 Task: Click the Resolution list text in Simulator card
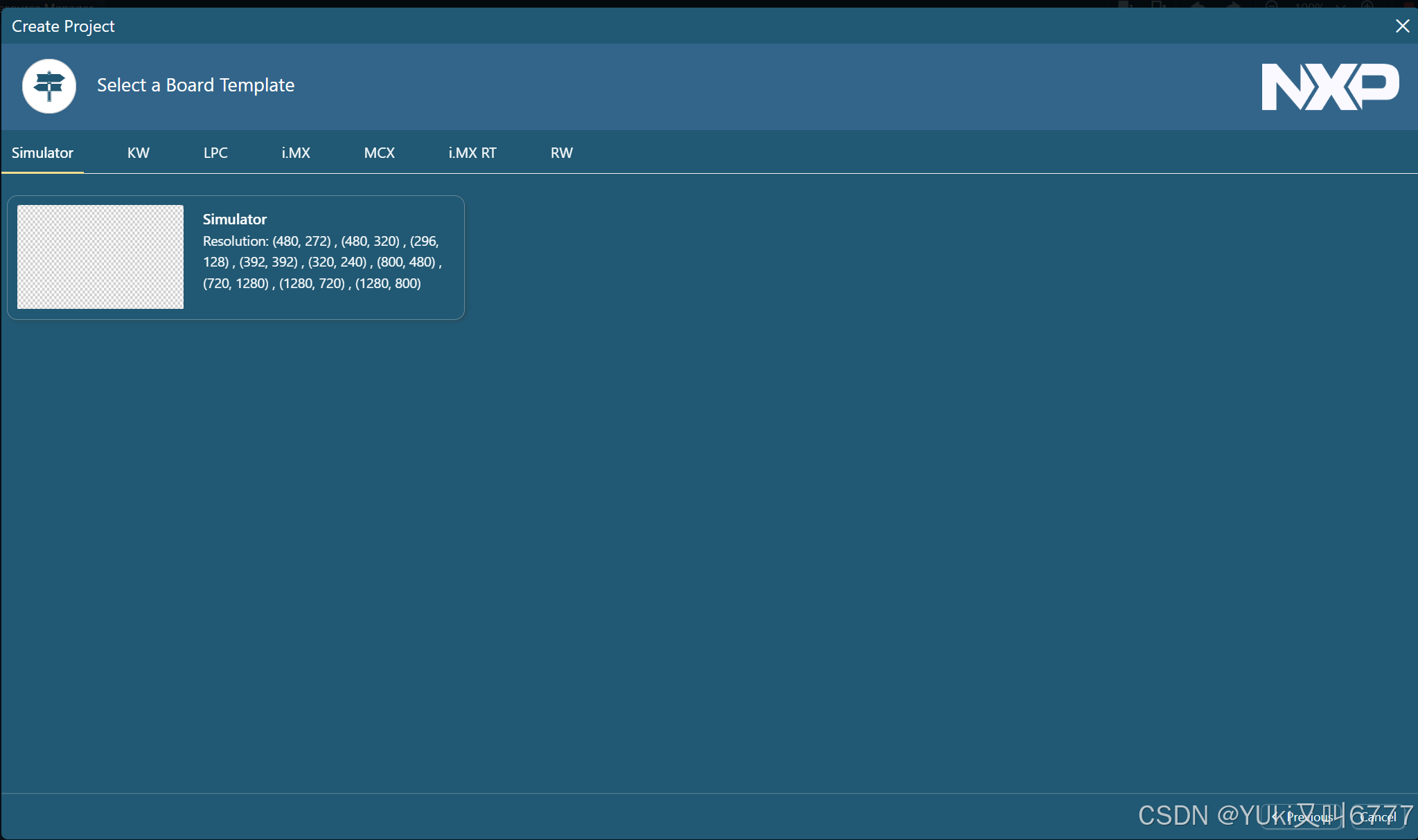[x=321, y=262]
